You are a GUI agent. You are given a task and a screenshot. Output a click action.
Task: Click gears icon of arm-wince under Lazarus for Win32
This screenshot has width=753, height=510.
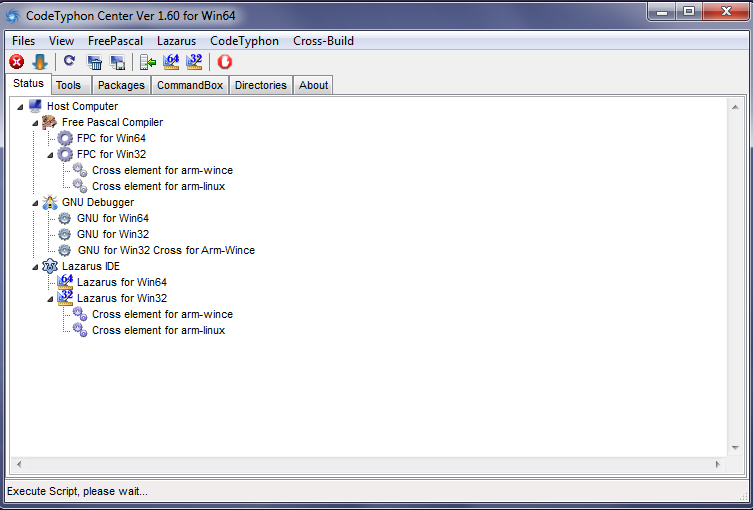tap(80, 314)
